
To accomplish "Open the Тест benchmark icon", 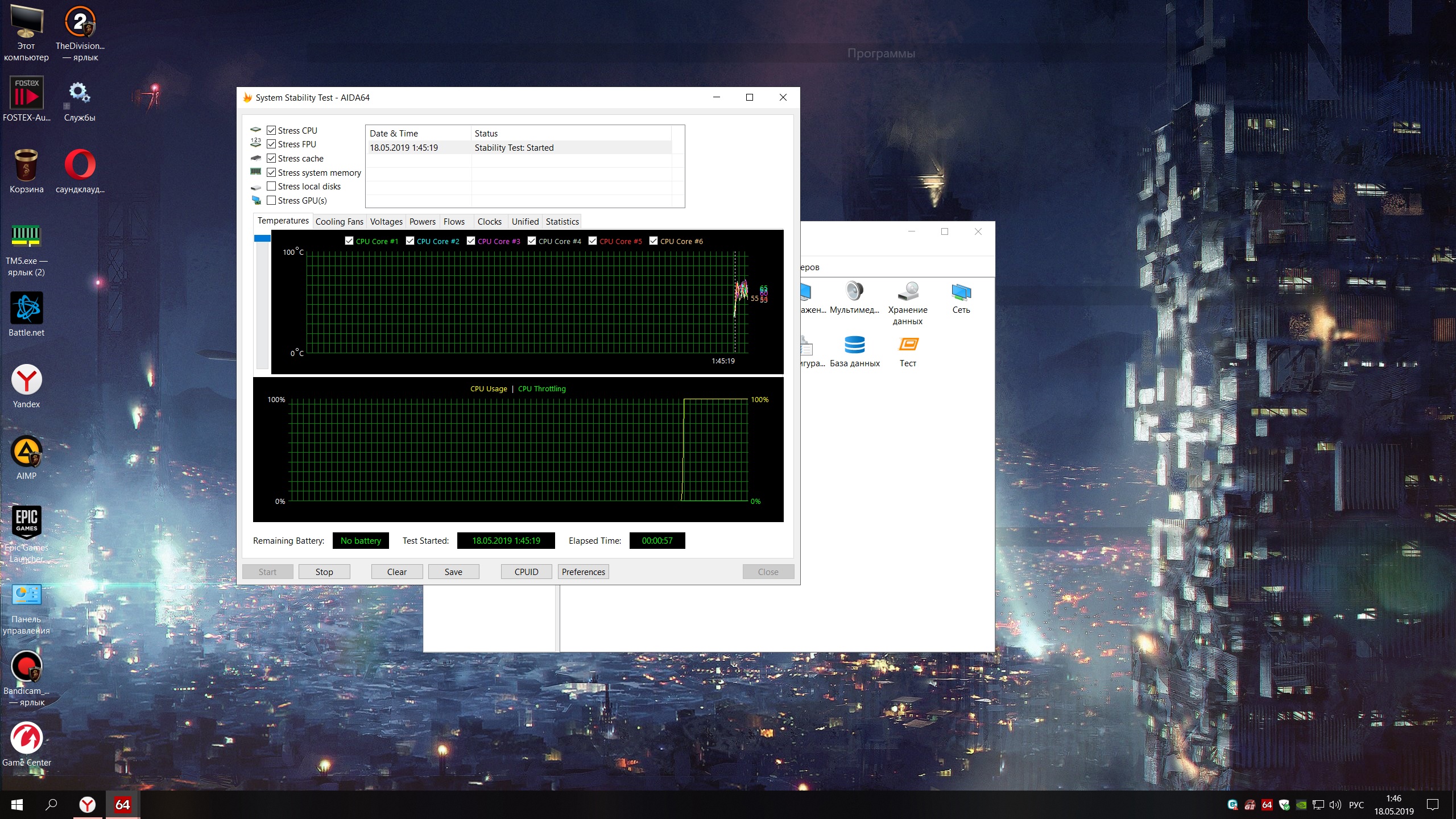I will (908, 345).
